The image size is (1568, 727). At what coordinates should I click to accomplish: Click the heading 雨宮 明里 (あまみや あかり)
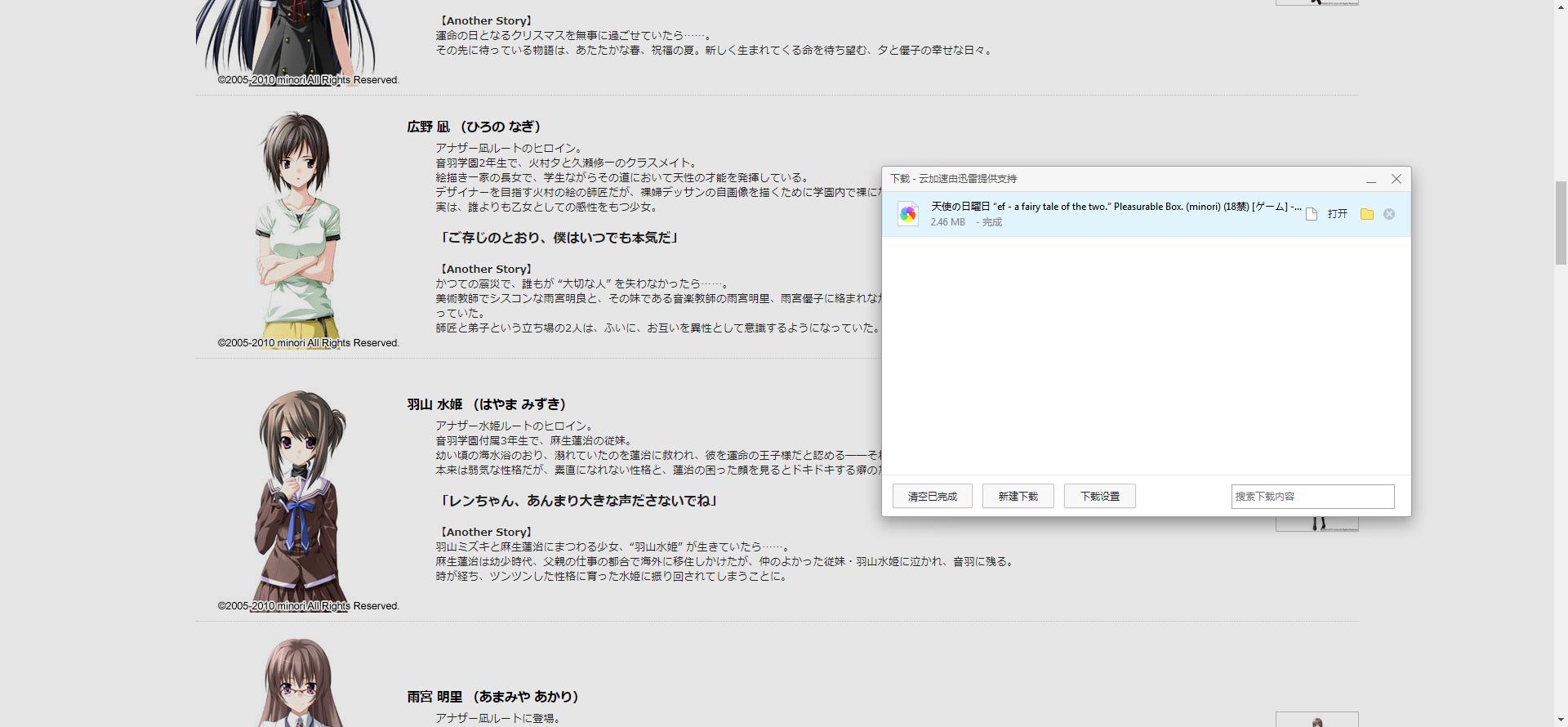(x=493, y=697)
